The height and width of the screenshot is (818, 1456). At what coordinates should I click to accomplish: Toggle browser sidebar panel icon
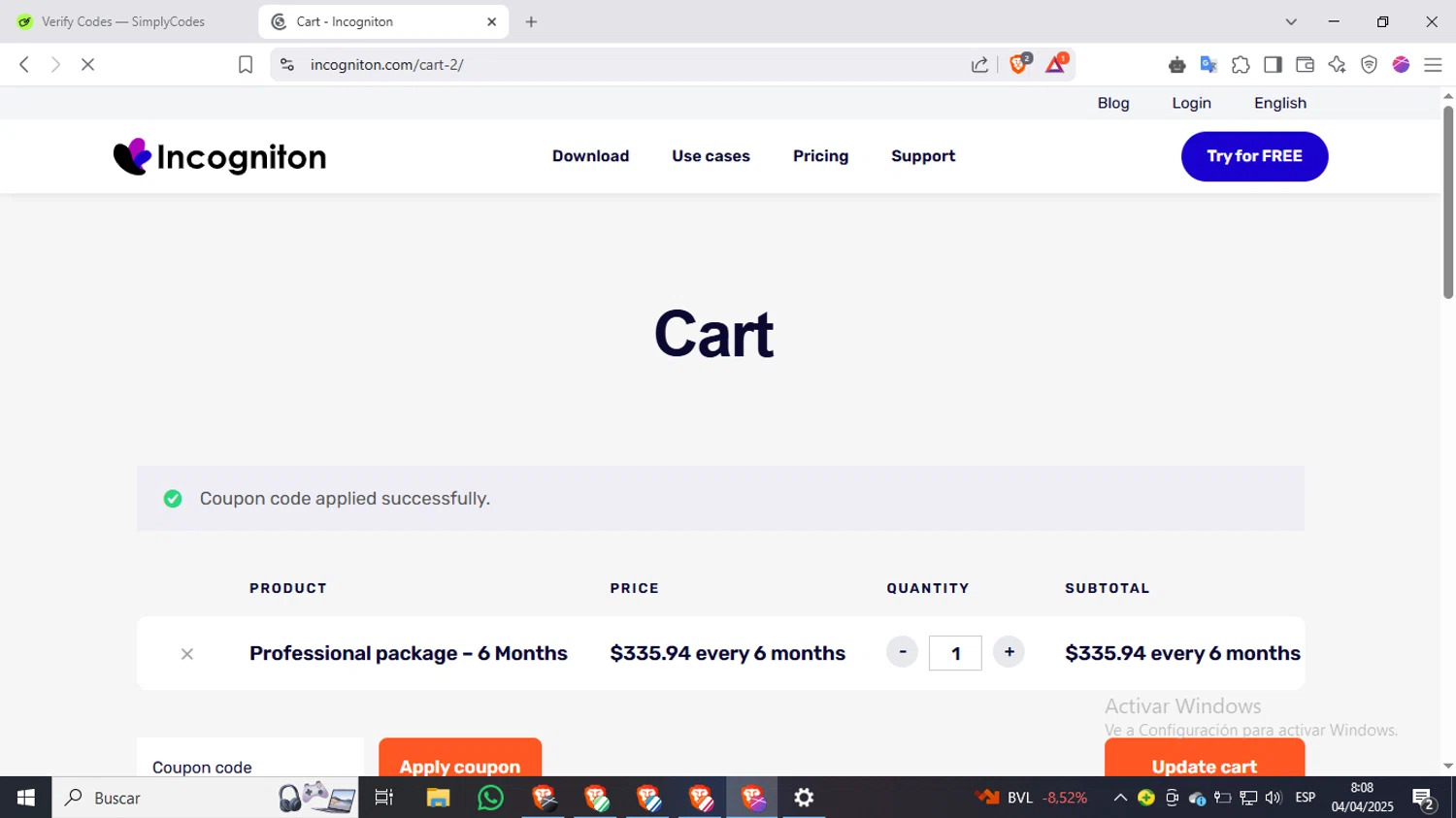[x=1273, y=64]
